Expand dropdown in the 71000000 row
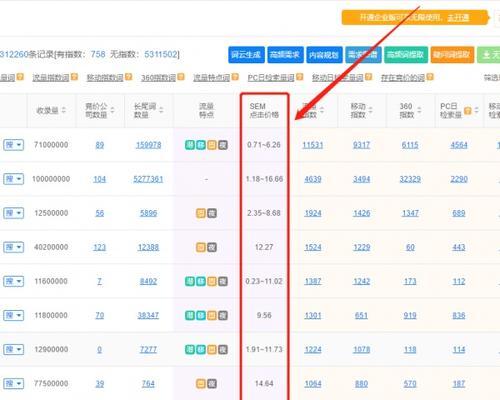This screenshot has width=500, height=400. tap(14, 145)
